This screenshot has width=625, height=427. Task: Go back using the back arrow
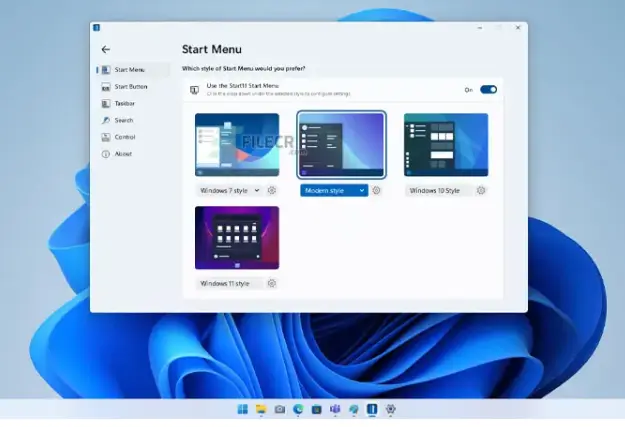(x=106, y=49)
